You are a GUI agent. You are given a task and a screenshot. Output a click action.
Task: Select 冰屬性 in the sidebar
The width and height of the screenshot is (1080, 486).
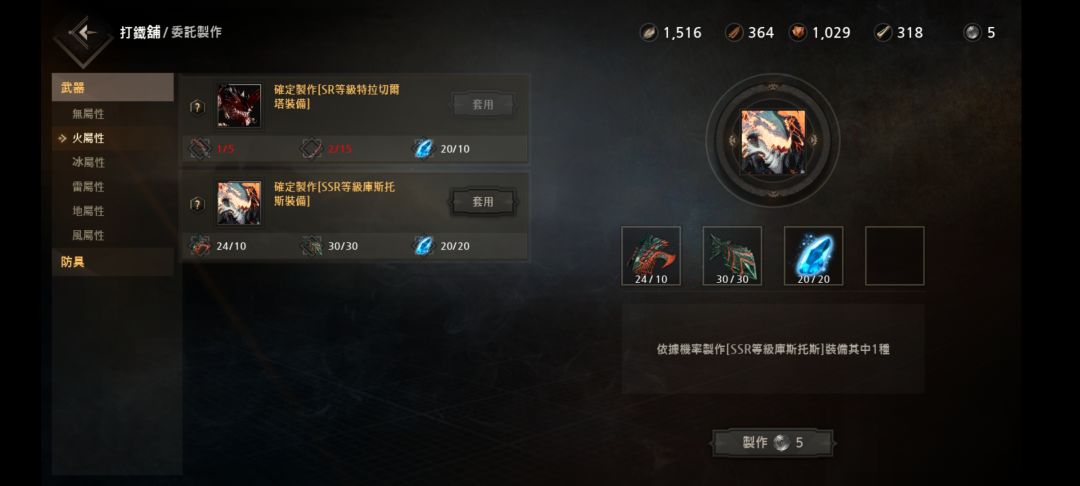tap(88, 162)
